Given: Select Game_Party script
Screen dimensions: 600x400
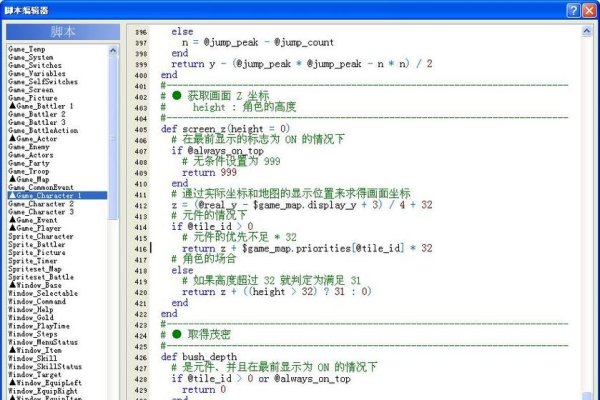Looking at the screenshot, I should tap(29, 163).
